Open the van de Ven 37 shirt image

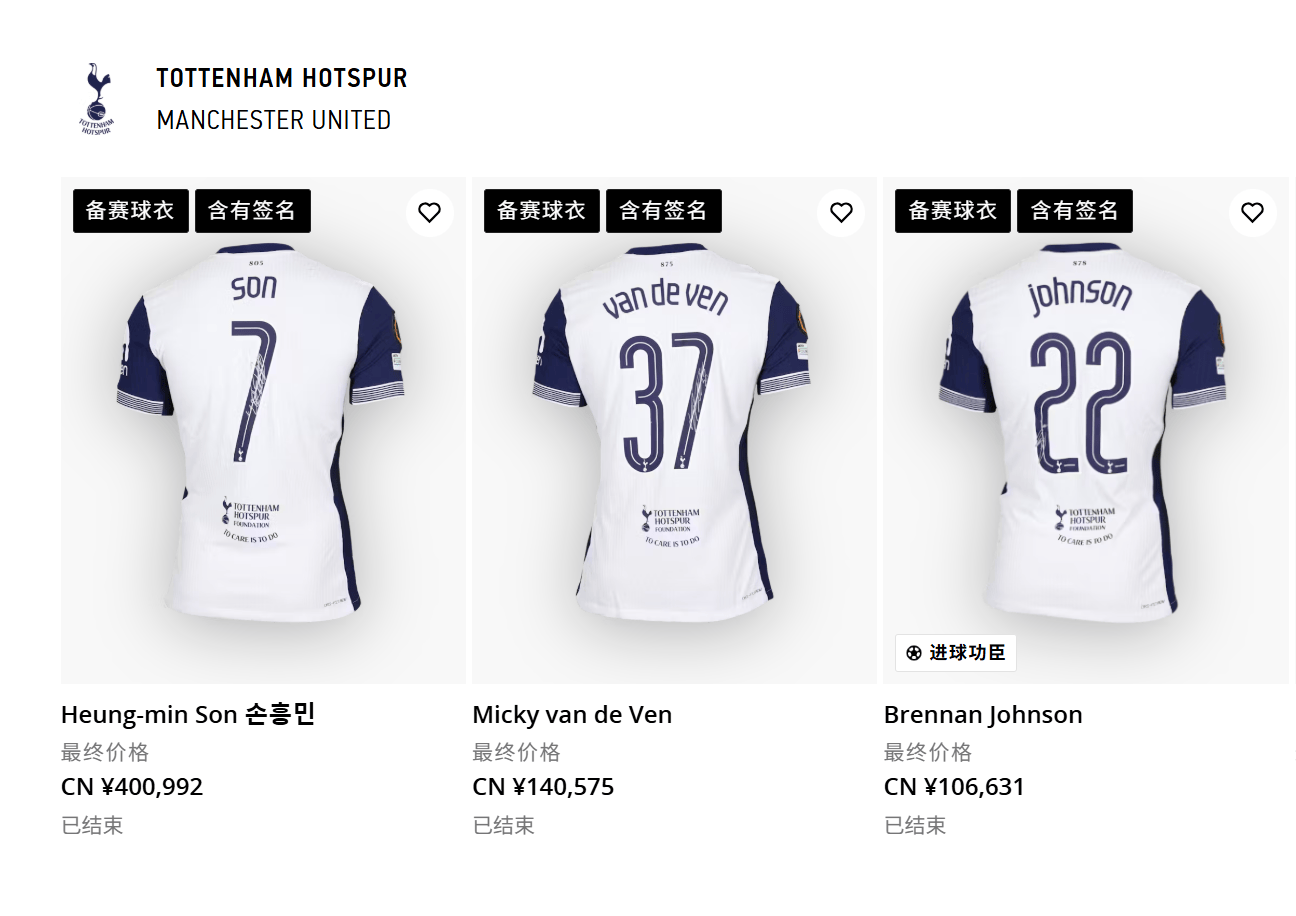pos(674,430)
